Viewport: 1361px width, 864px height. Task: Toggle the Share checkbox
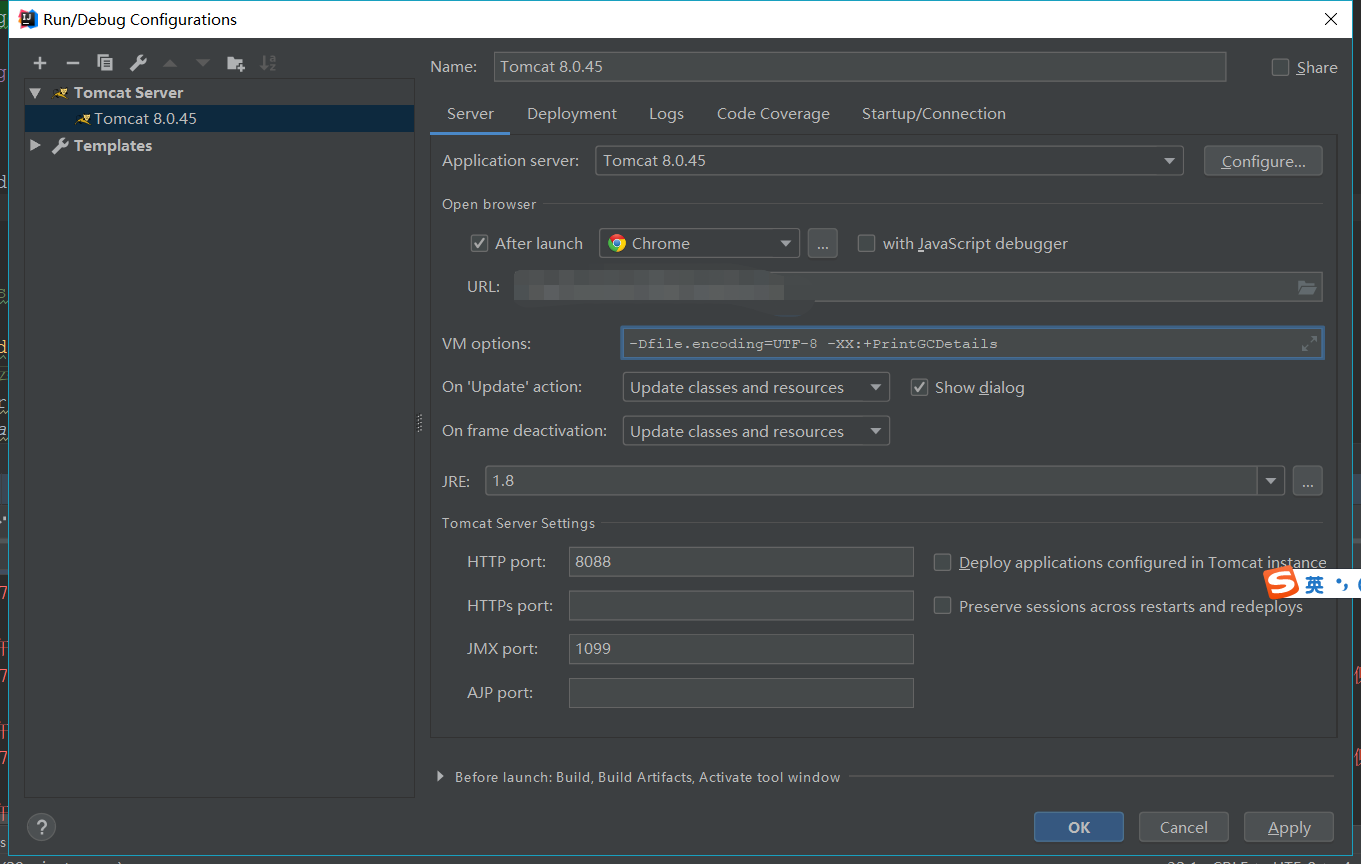[1280, 67]
